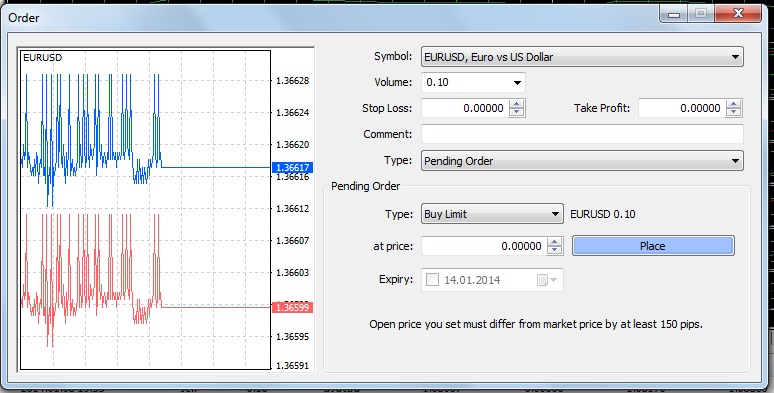Click the EURUSD 0.10 order summary text
The height and width of the screenshot is (393, 774).
tap(603, 214)
